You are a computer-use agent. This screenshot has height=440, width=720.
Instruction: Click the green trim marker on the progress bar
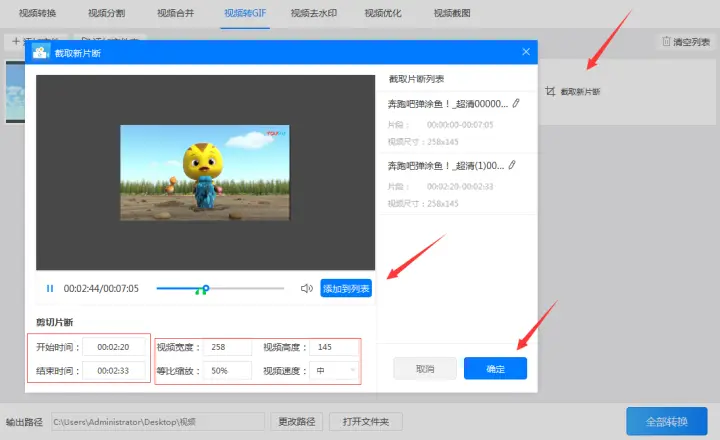coord(199,291)
